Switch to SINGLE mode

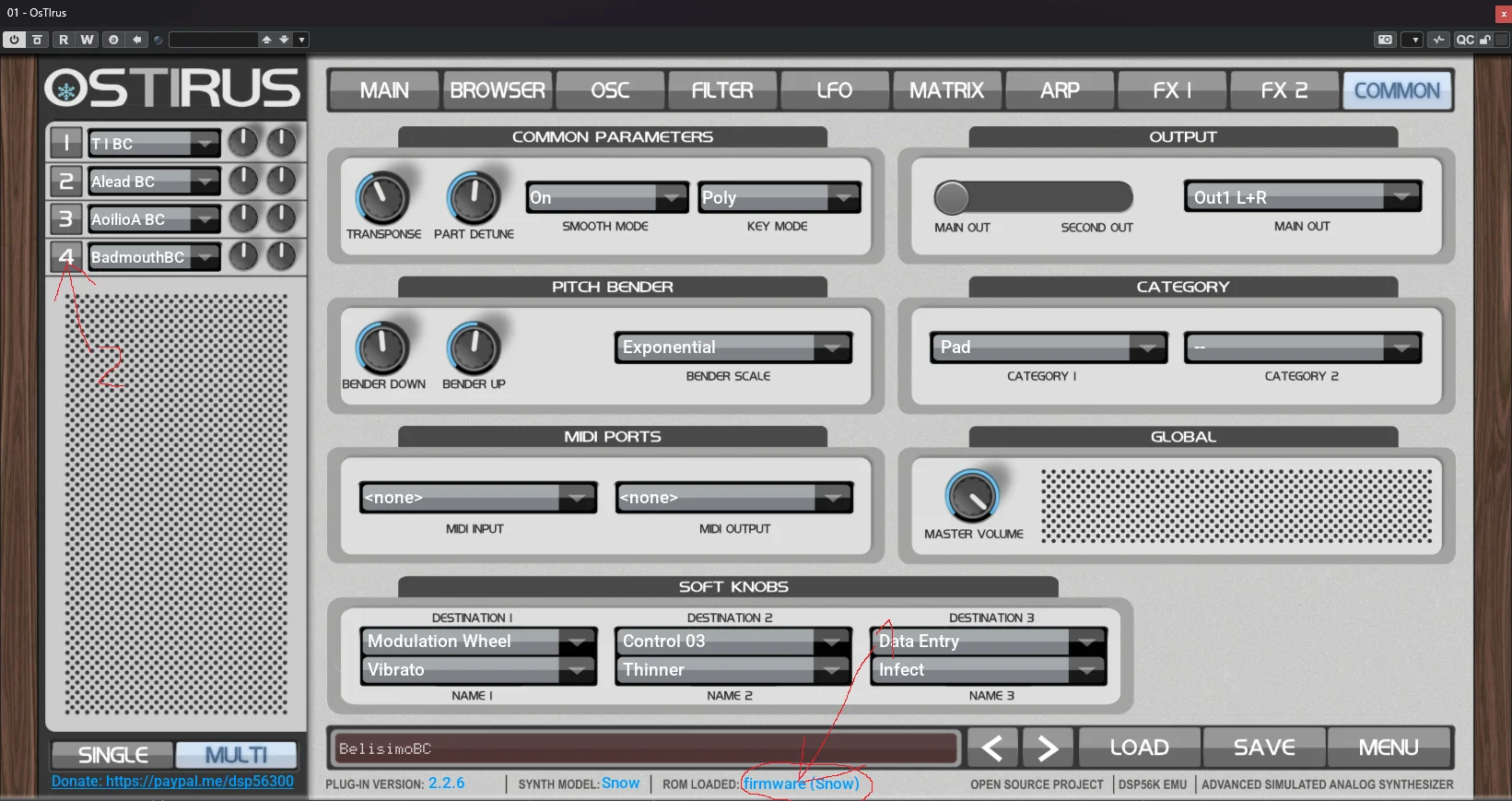coord(112,755)
